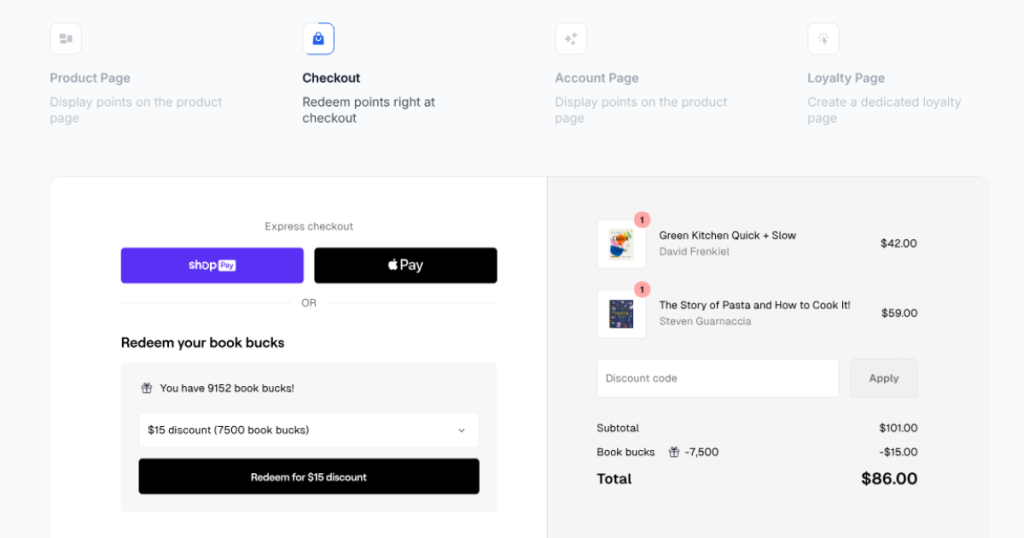Open the Loyalty Page tab
The image size is (1024, 538).
(846, 78)
